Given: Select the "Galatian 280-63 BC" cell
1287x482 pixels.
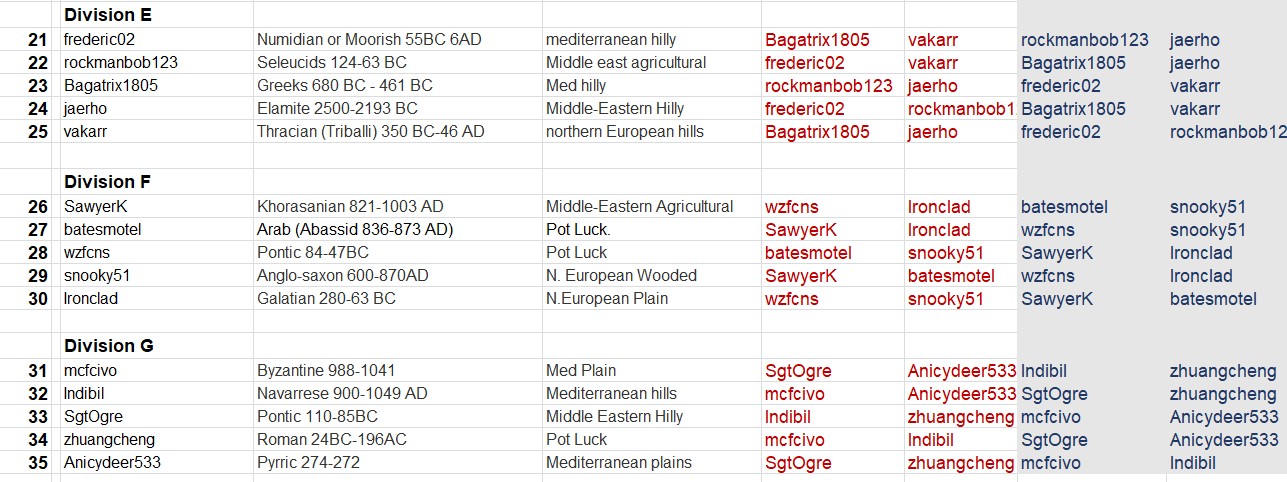Looking at the screenshot, I should pyautogui.click(x=326, y=299).
